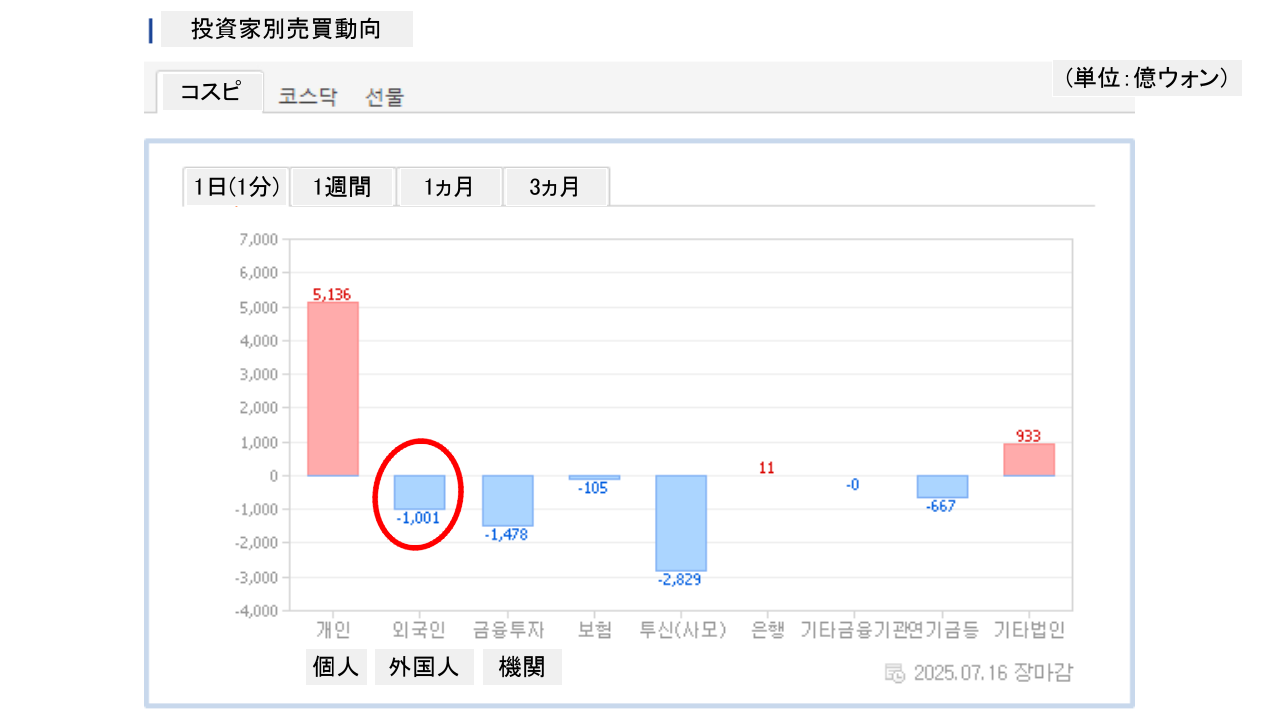The height and width of the screenshot is (720, 1280).
Task: Click the red 기타법인 bar showing 933
Action: click(x=1028, y=460)
